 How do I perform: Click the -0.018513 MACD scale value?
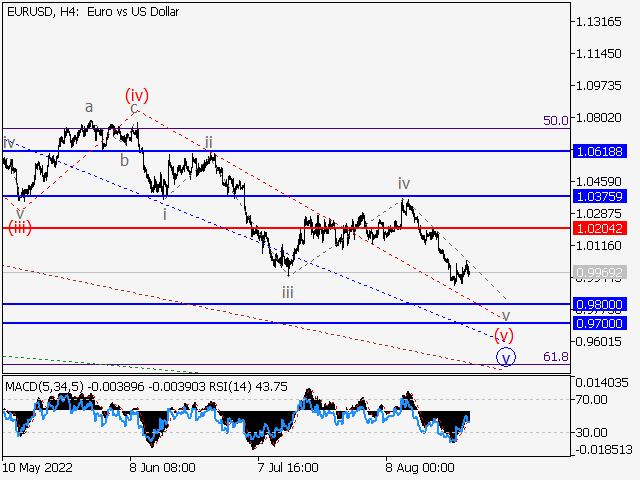pos(604,450)
